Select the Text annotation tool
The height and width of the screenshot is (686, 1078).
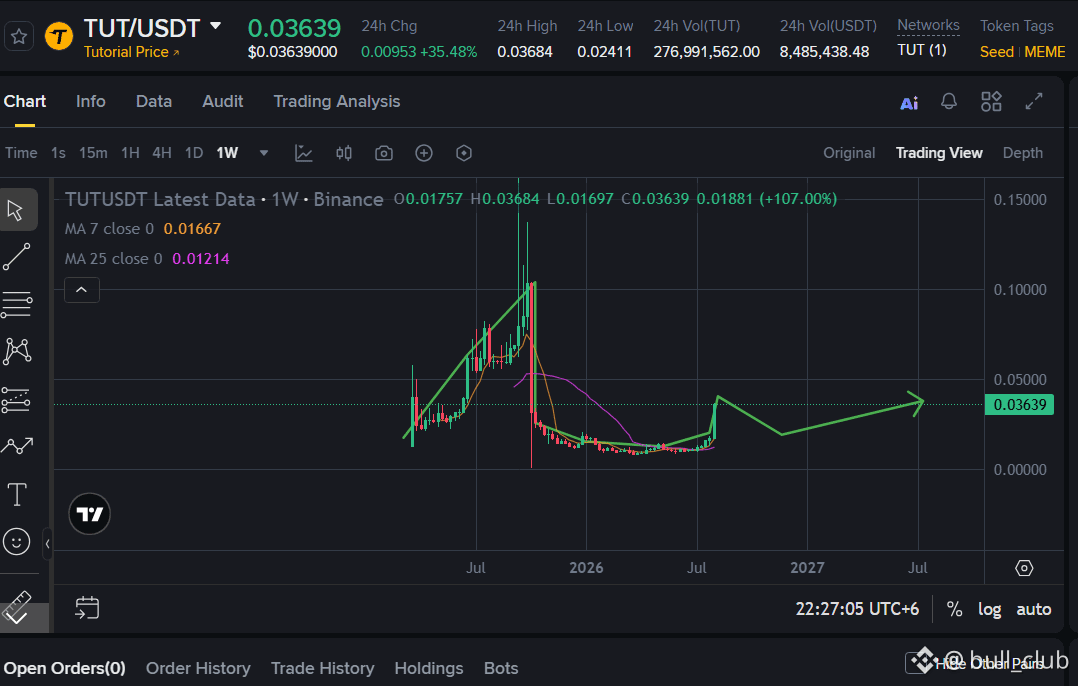click(x=17, y=494)
